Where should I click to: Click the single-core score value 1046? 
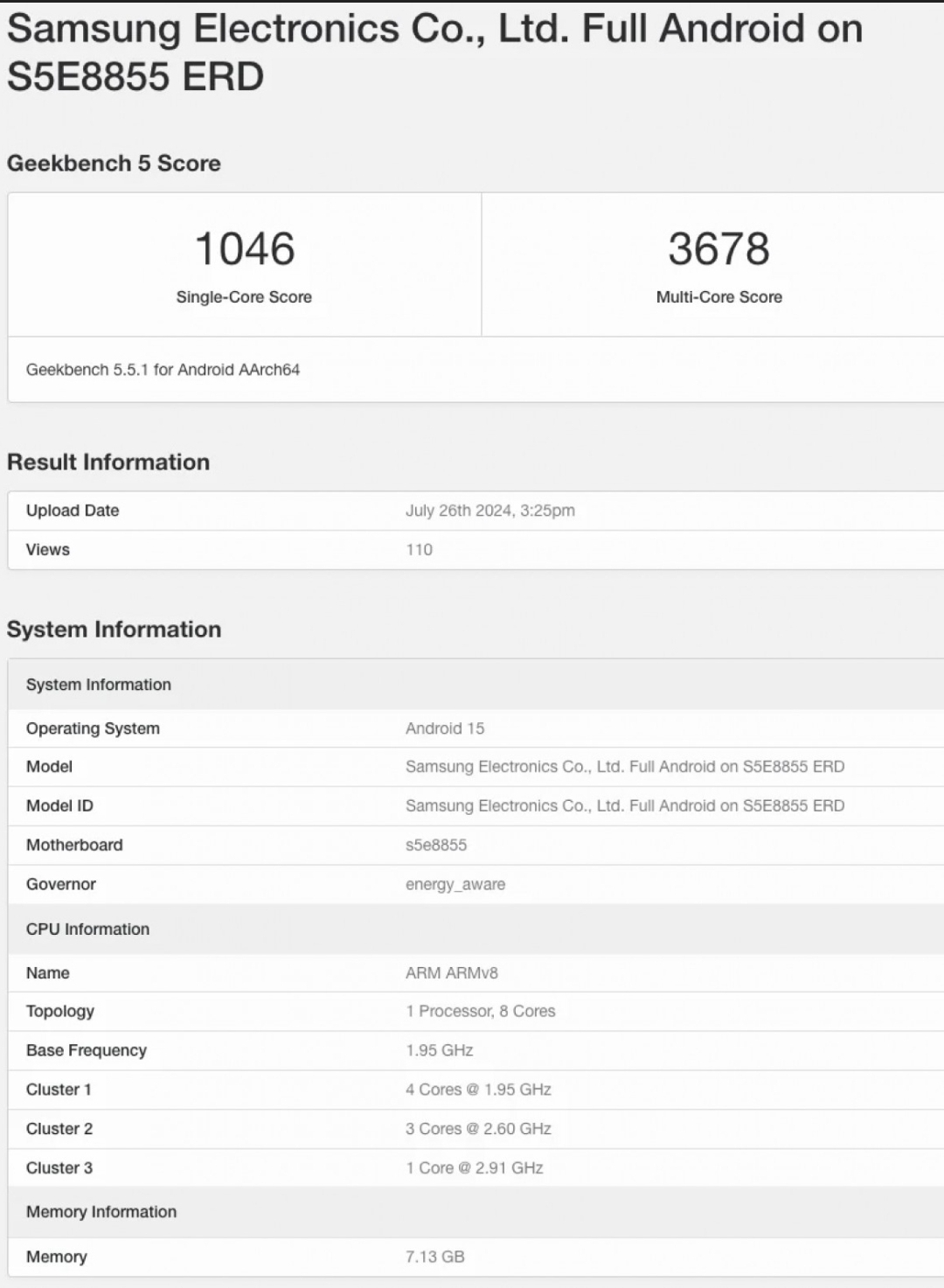(x=245, y=248)
